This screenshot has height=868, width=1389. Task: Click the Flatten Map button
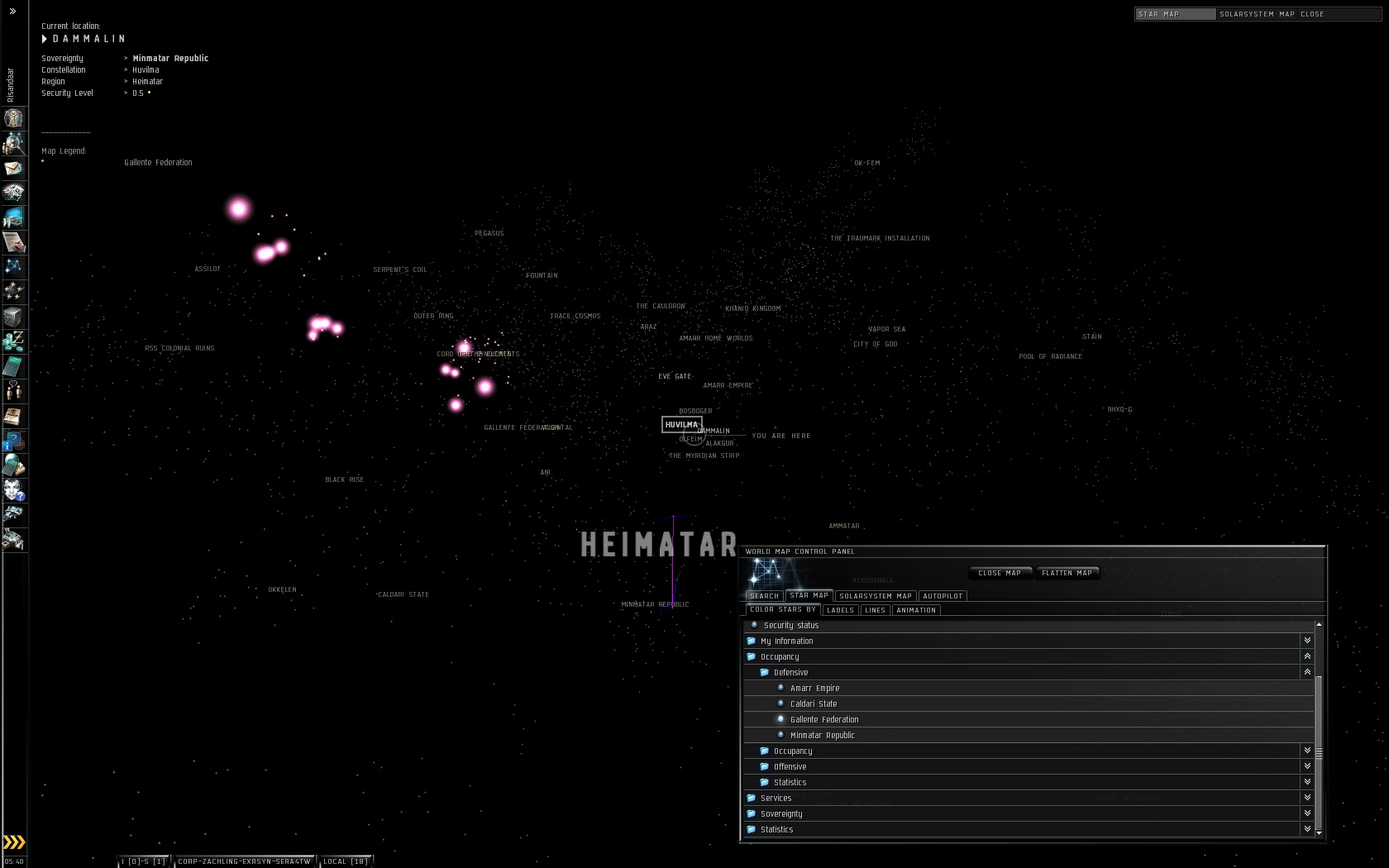(1067, 573)
